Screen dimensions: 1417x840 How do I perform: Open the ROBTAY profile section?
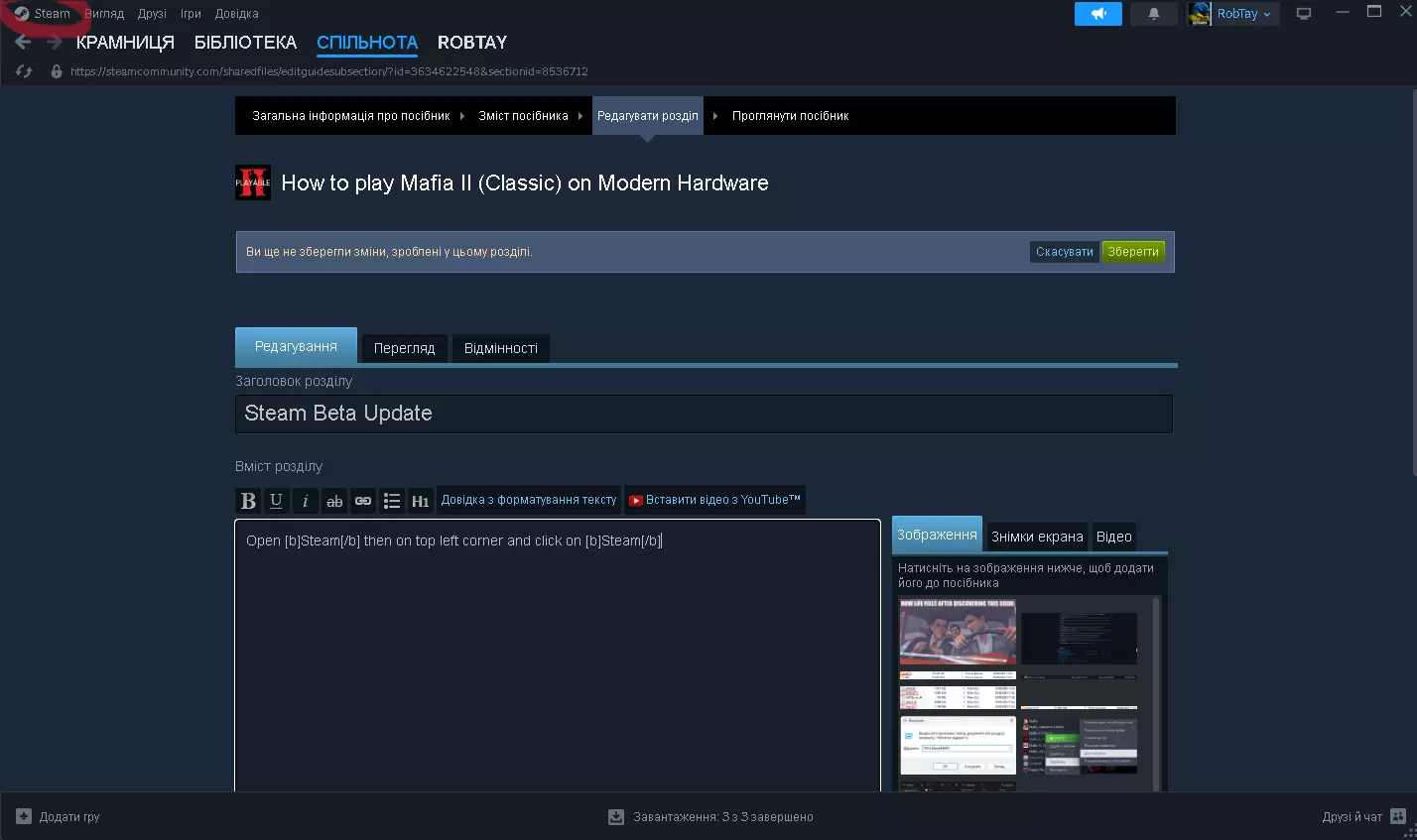pos(472,43)
